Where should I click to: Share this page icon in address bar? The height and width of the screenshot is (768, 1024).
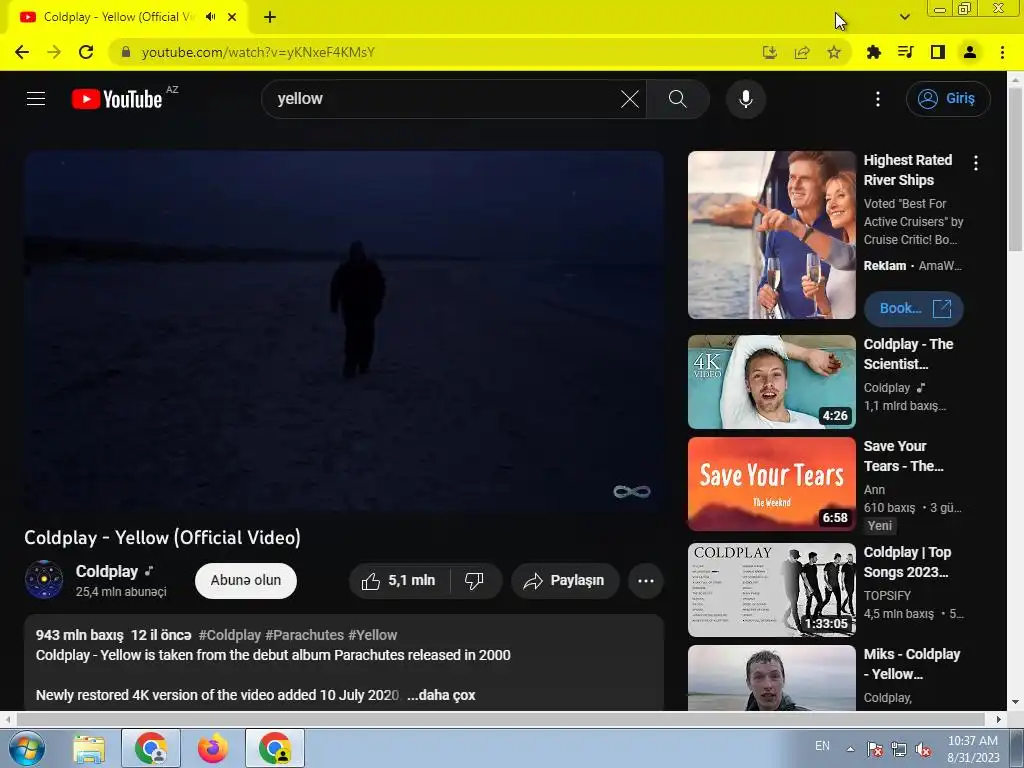point(802,52)
